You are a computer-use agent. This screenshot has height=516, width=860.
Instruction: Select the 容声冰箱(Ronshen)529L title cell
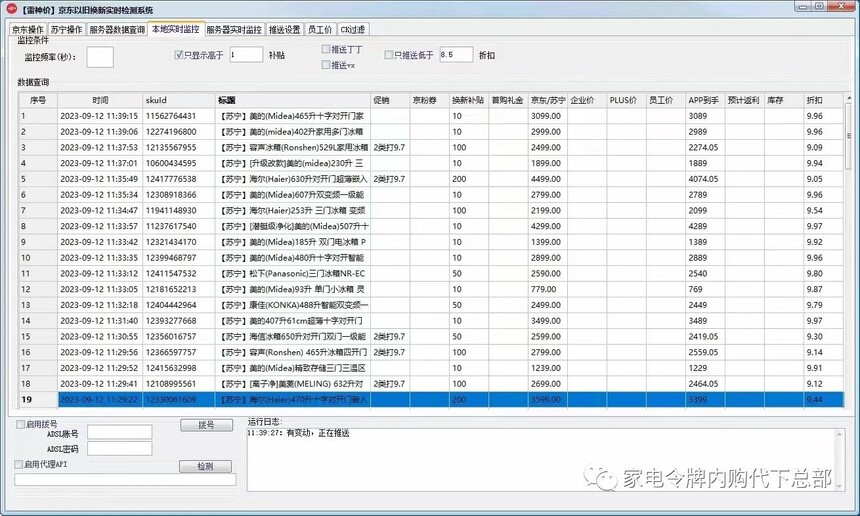[x=293, y=148]
